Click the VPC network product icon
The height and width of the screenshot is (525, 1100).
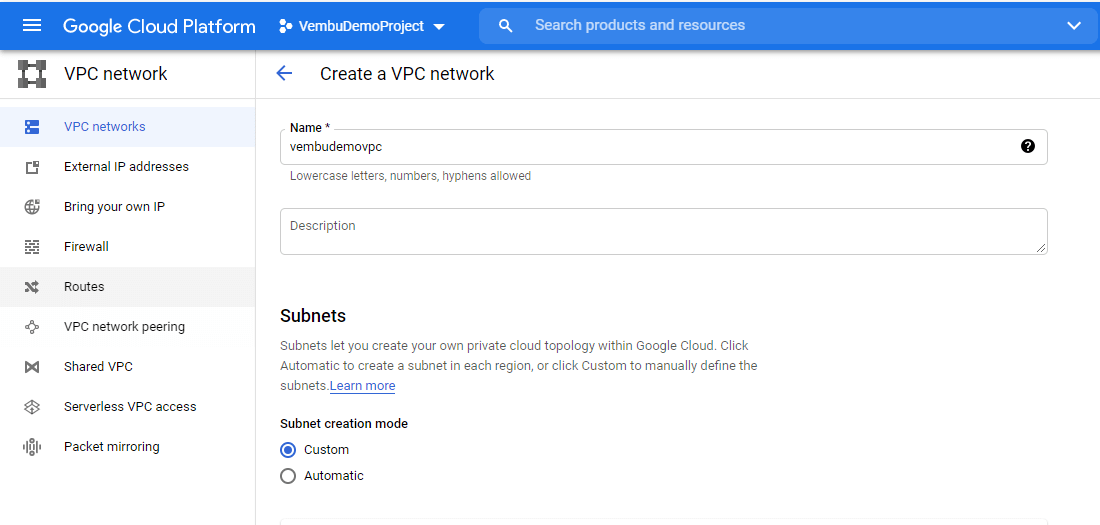click(32, 74)
